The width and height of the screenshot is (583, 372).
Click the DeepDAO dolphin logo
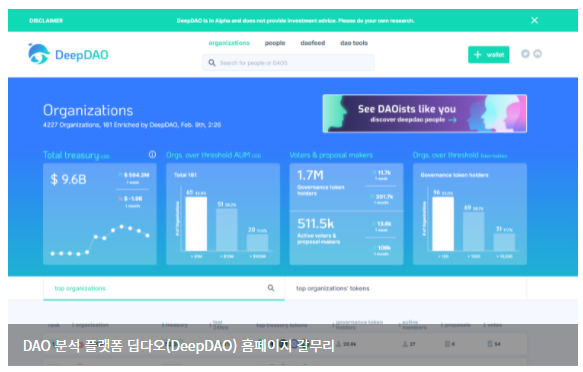click(38, 54)
